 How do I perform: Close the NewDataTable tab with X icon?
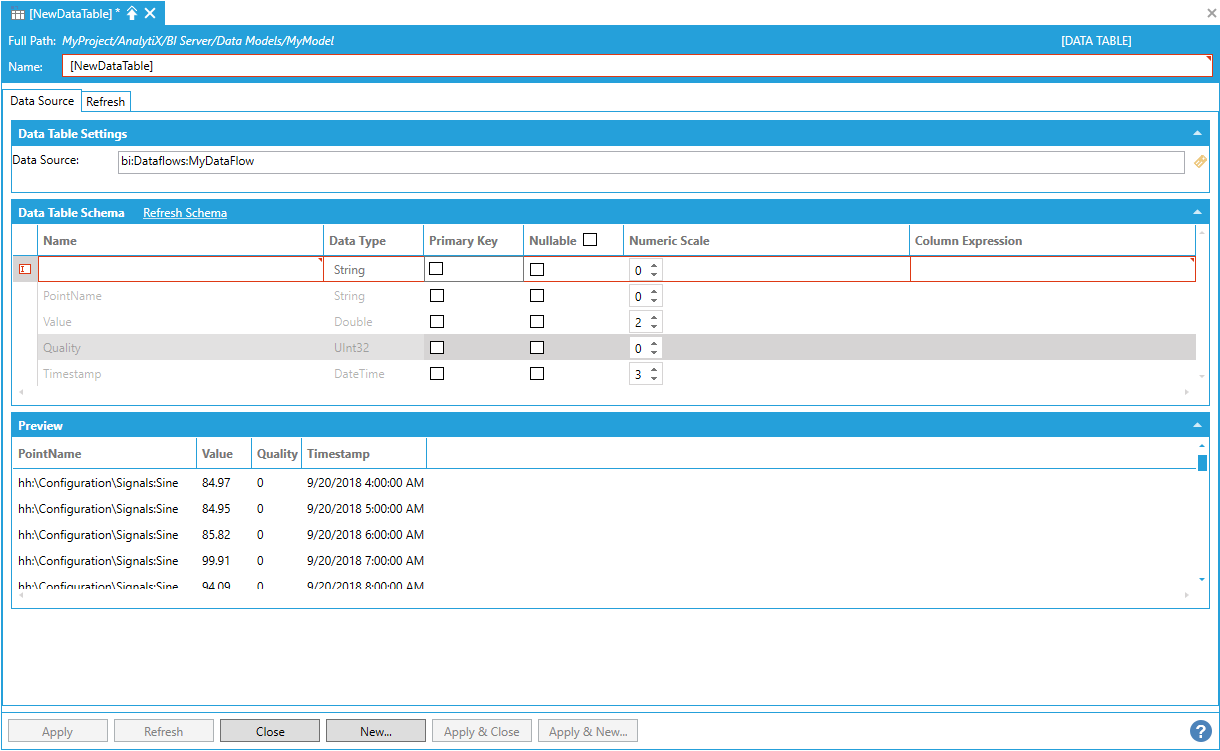click(150, 13)
